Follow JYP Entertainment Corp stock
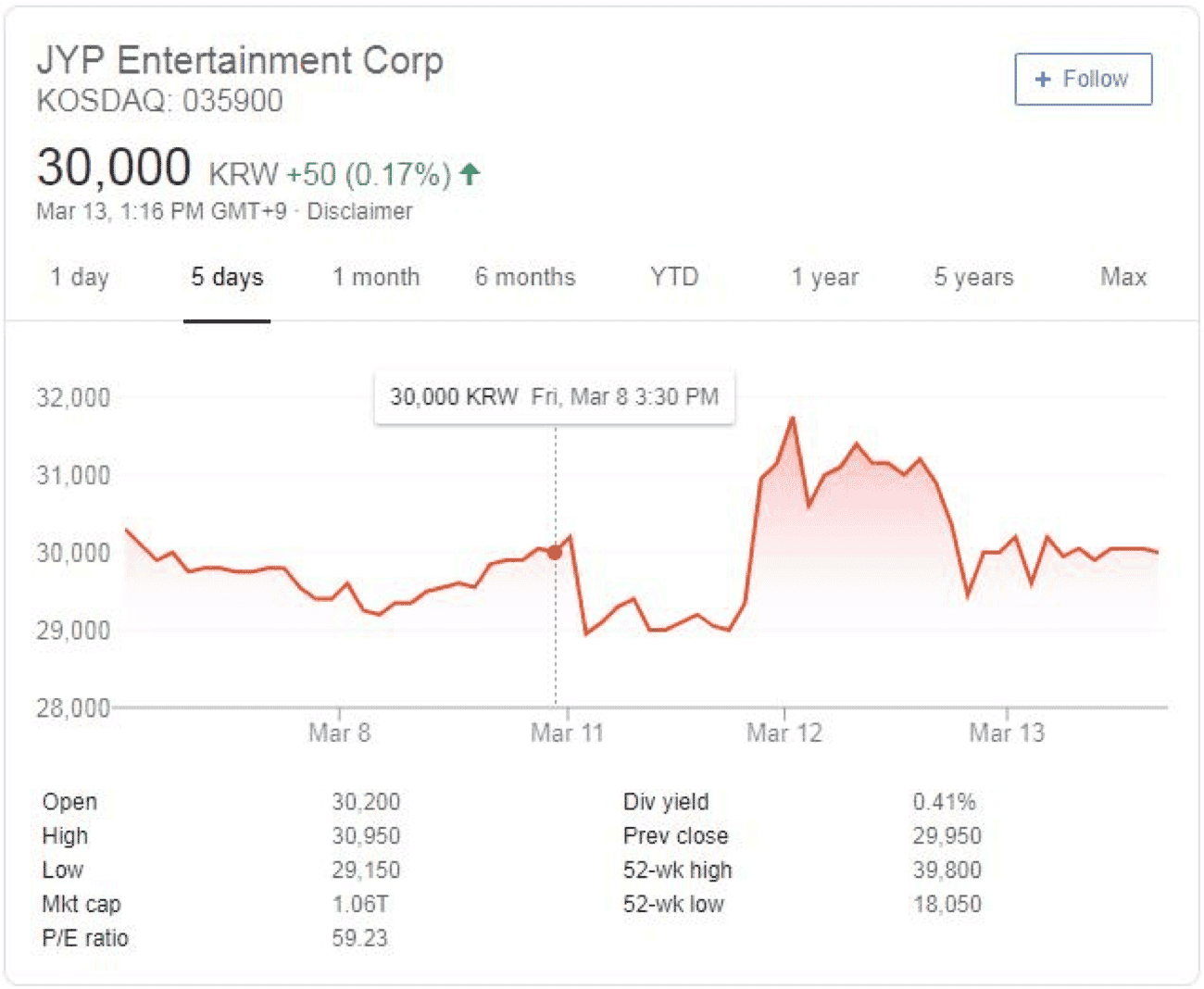 (x=1084, y=80)
